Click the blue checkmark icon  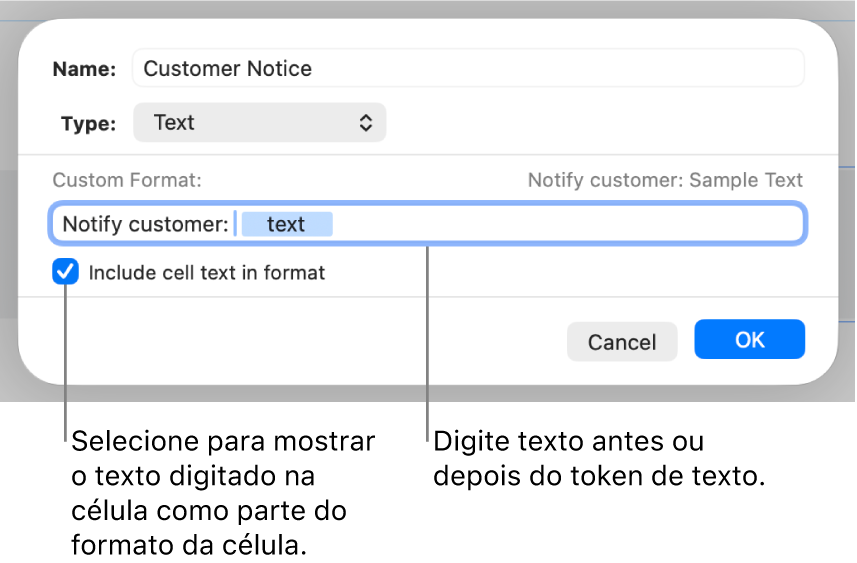[x=66, y=272]
